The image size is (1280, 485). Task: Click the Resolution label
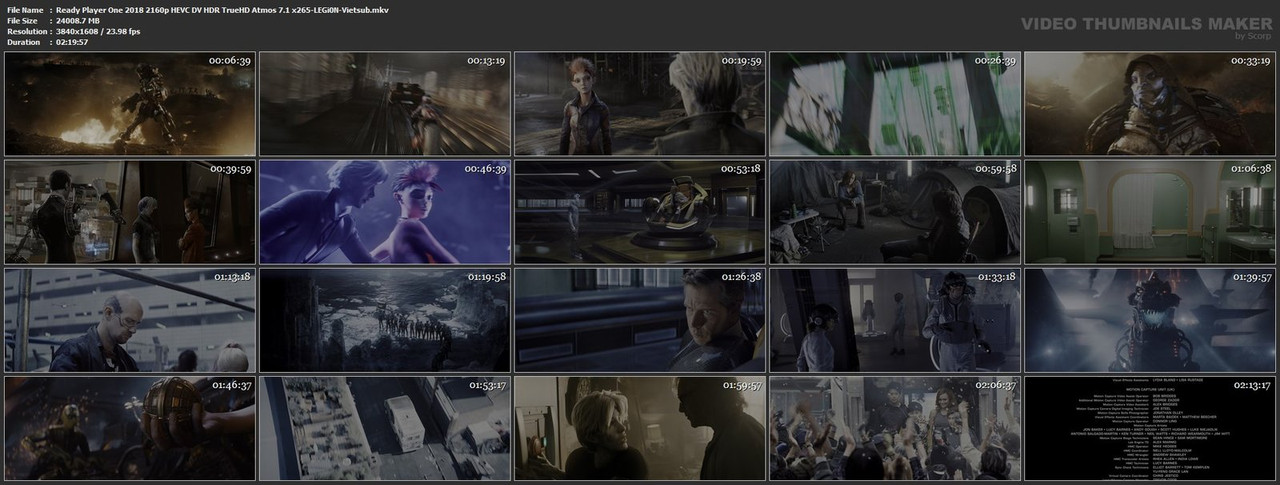tap(26, 31)
